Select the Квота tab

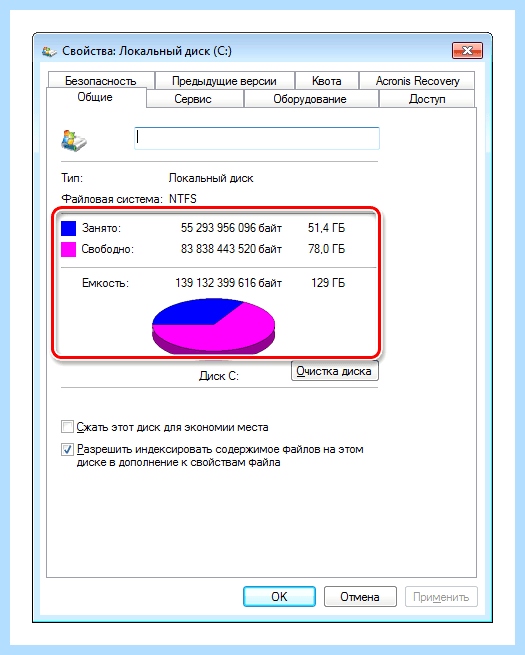[x=327, y=81]
